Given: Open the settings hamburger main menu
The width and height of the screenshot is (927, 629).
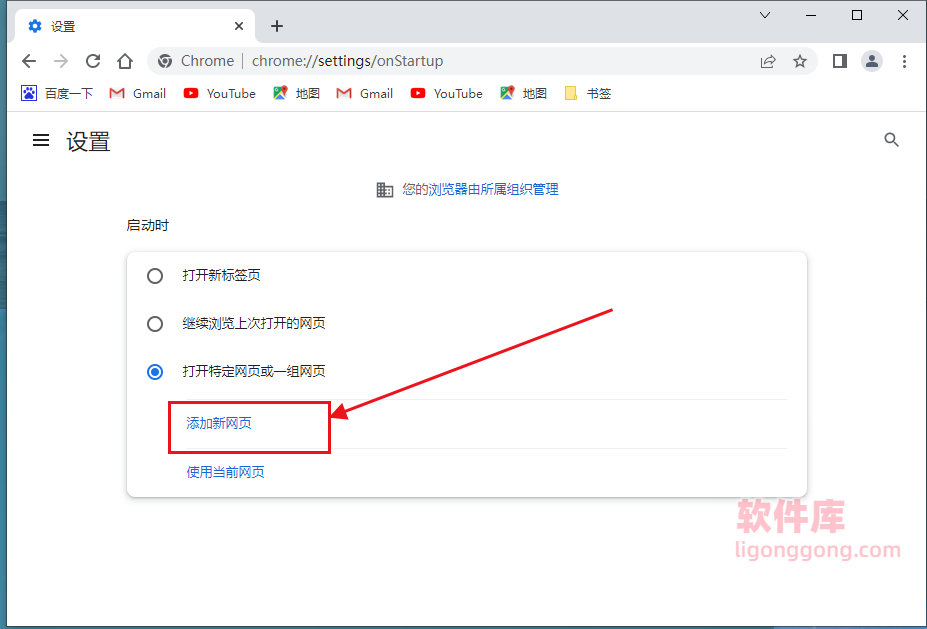Looking at the screenshot, I should [x=41, y=141].
